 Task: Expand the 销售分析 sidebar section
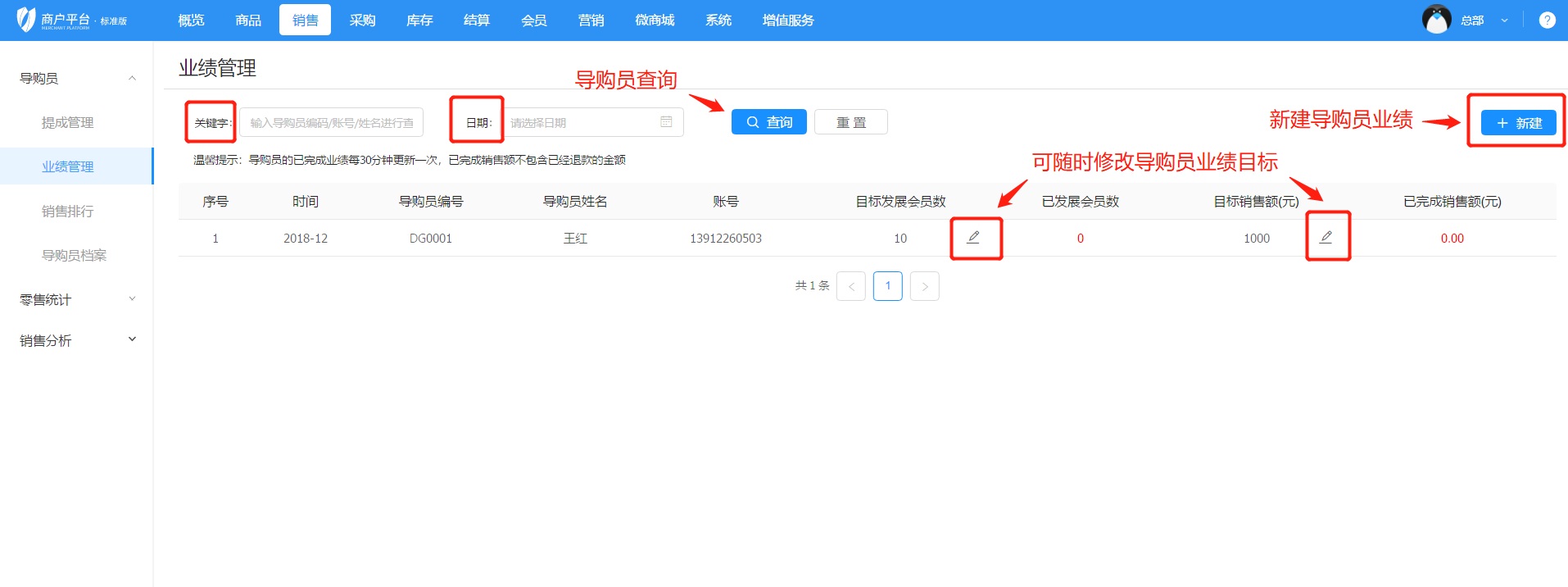132,339
